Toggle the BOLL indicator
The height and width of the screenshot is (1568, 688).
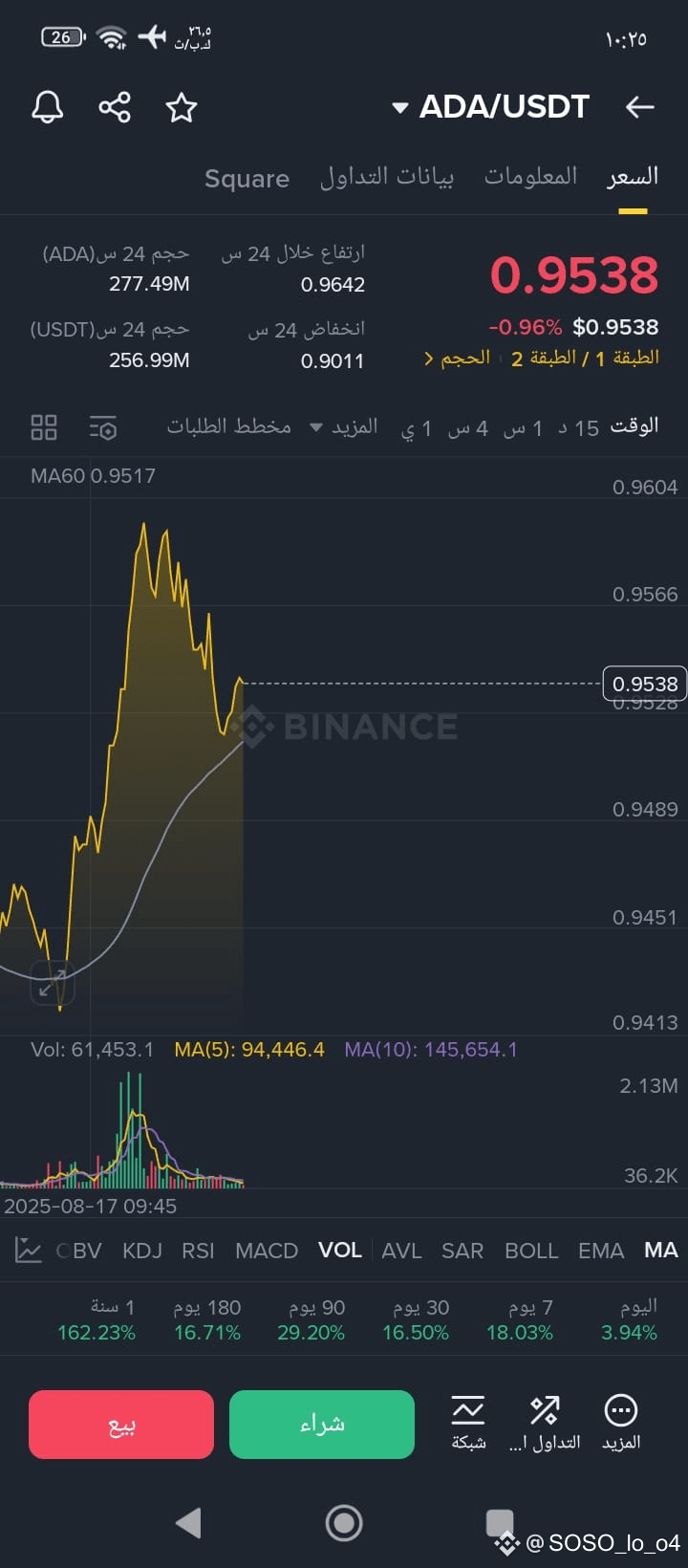pyautogui.click(x=531, y=1251)
